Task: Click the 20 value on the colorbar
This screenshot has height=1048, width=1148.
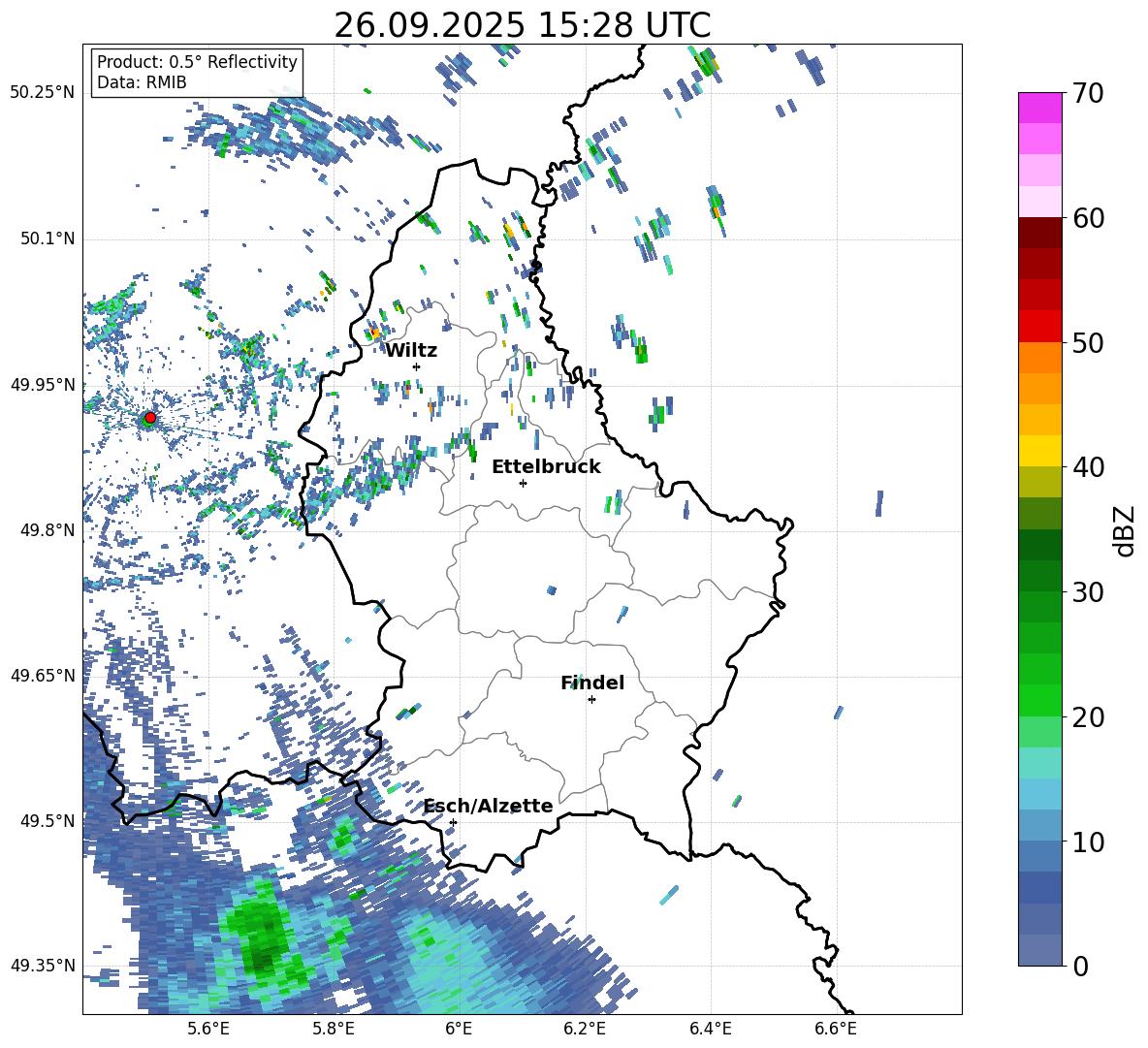Action: click(1088, 717)
